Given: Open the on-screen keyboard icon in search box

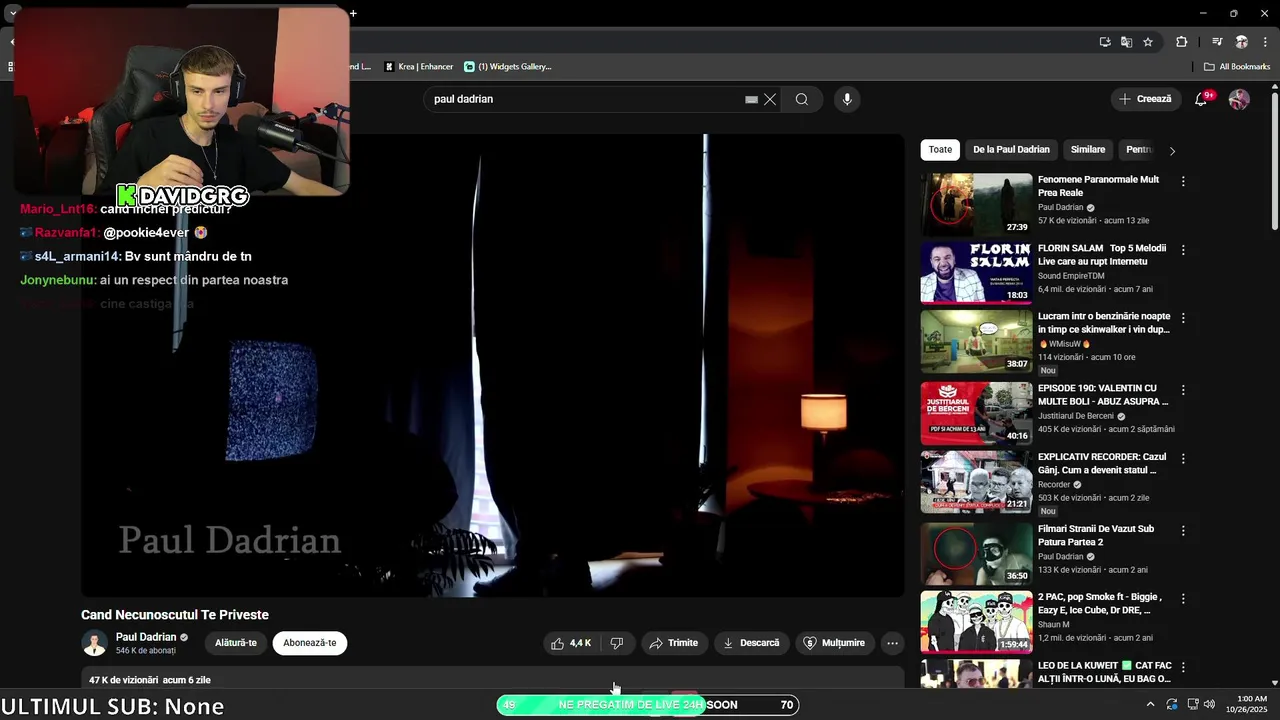Looking at the screenshot, I should [751, 99].
